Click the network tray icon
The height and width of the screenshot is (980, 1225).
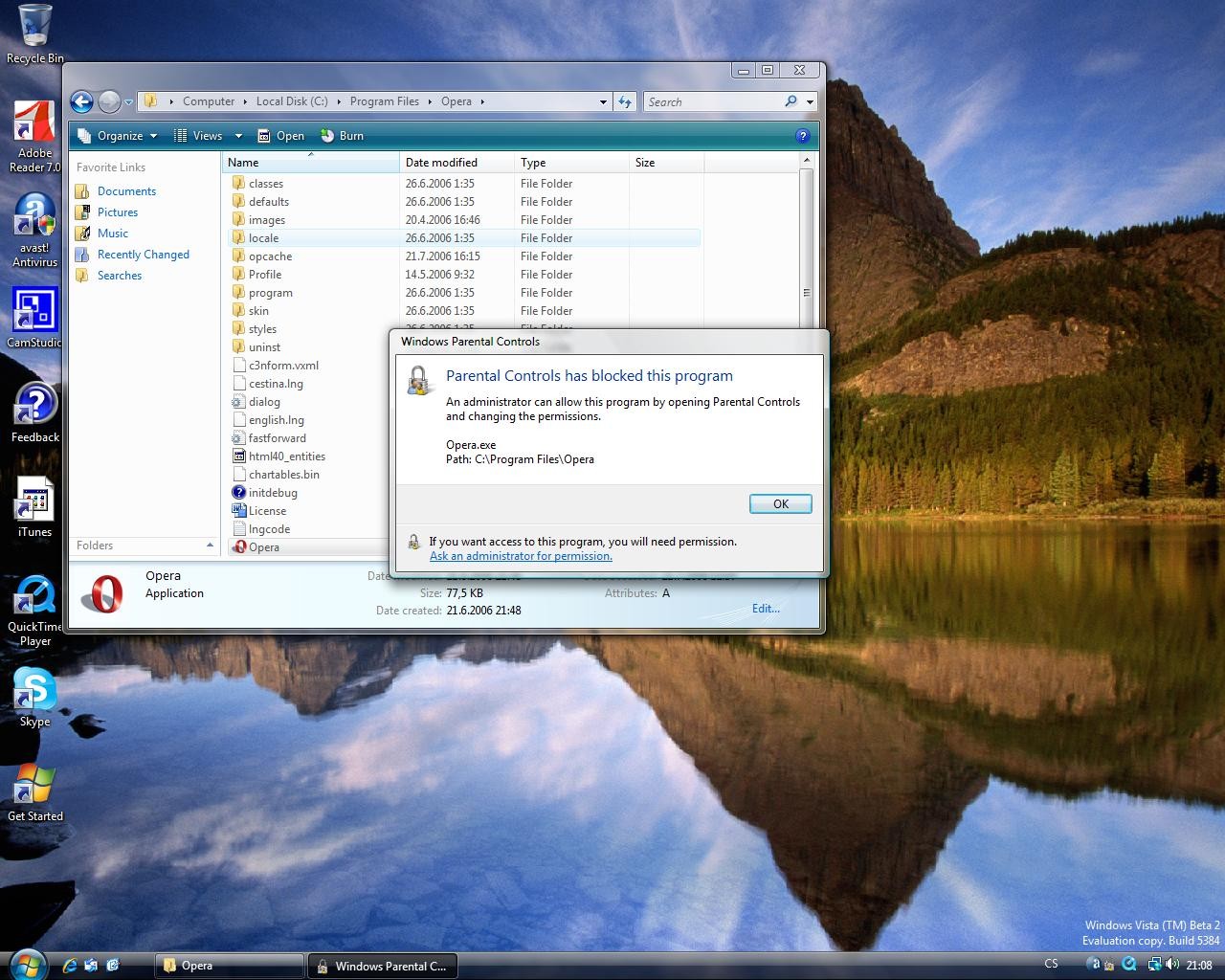pyautogui.click(x=1155, y=965)
